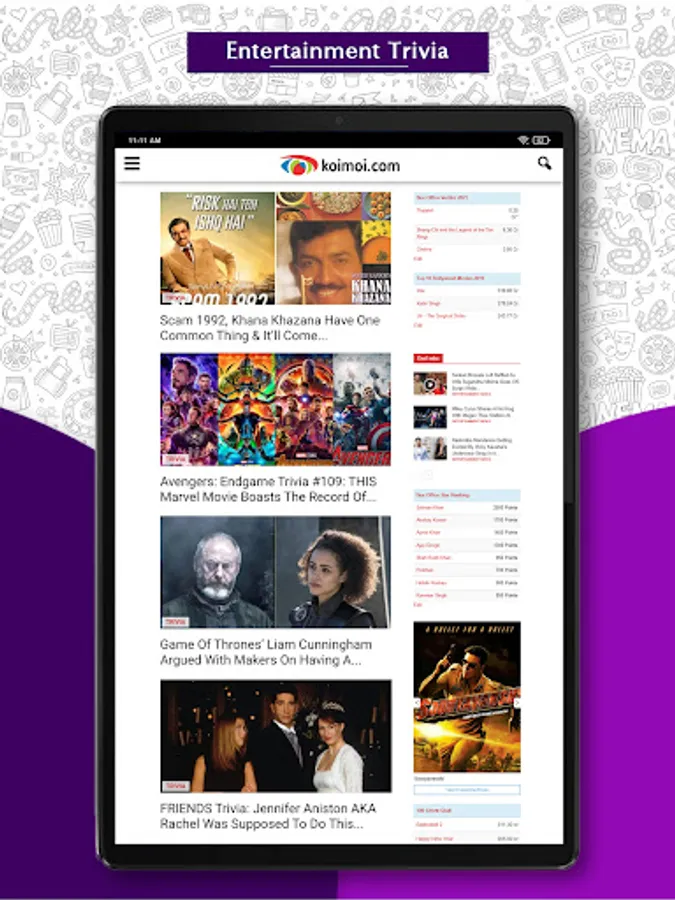Select Salman Khan in Star Ranking
Viewport: 675px width, 900px height.
(467, 507)
